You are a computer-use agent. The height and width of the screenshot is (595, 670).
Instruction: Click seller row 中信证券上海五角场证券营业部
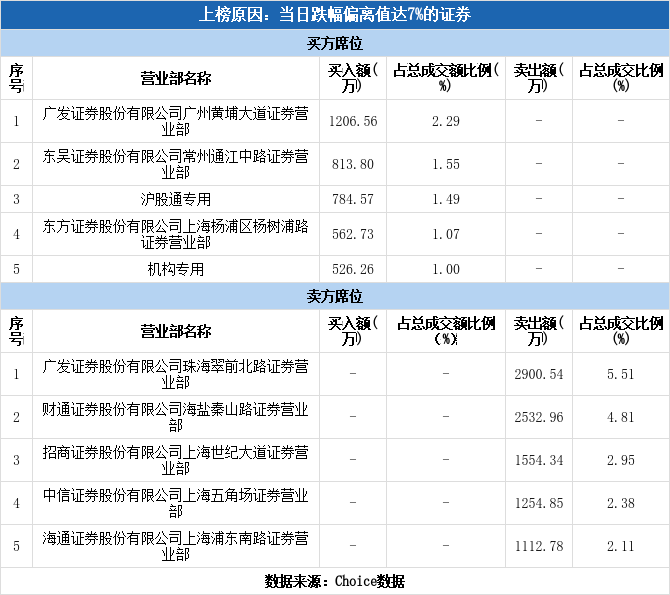point(176,503)
